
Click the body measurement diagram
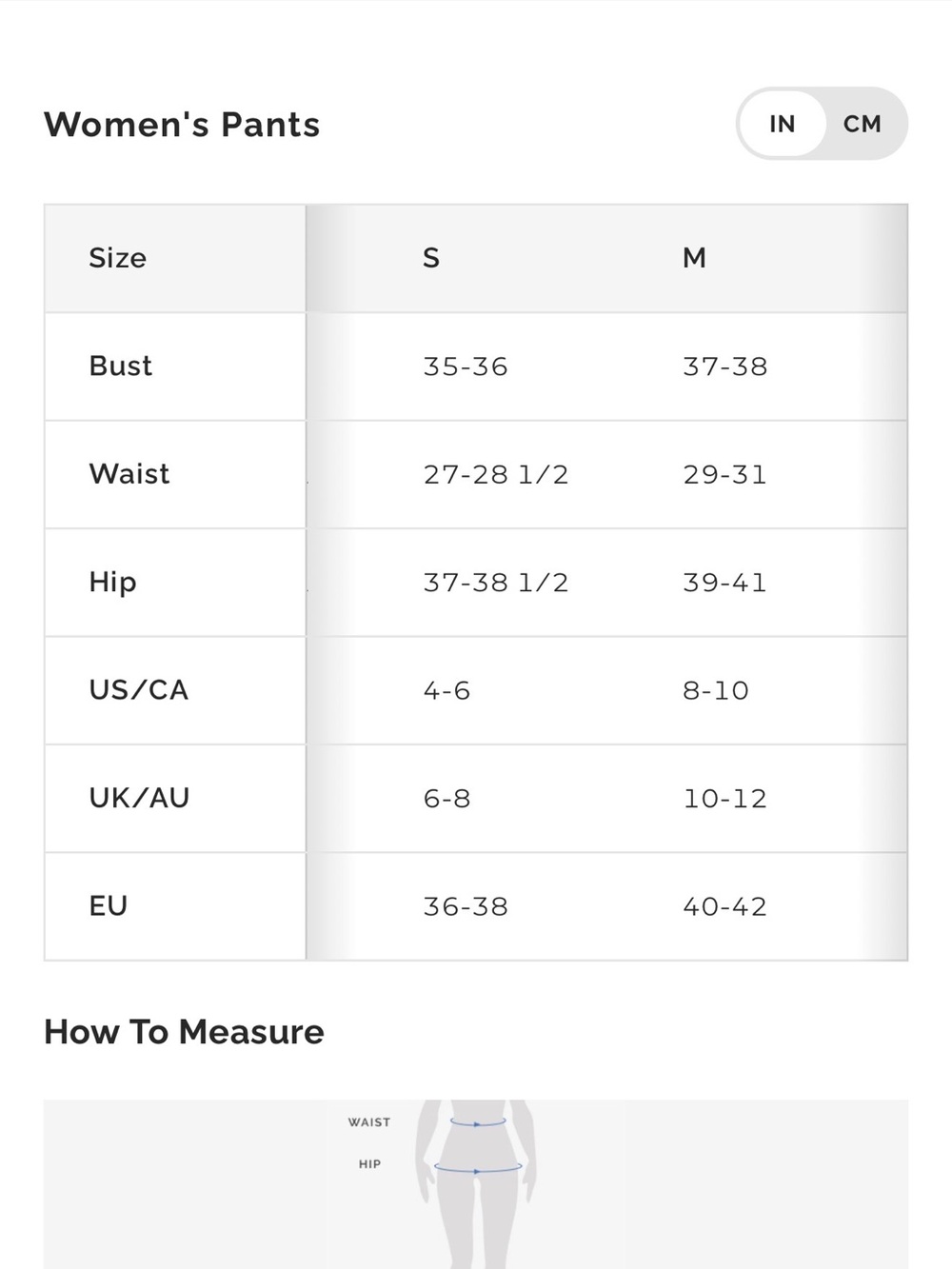pos(476,1184)
